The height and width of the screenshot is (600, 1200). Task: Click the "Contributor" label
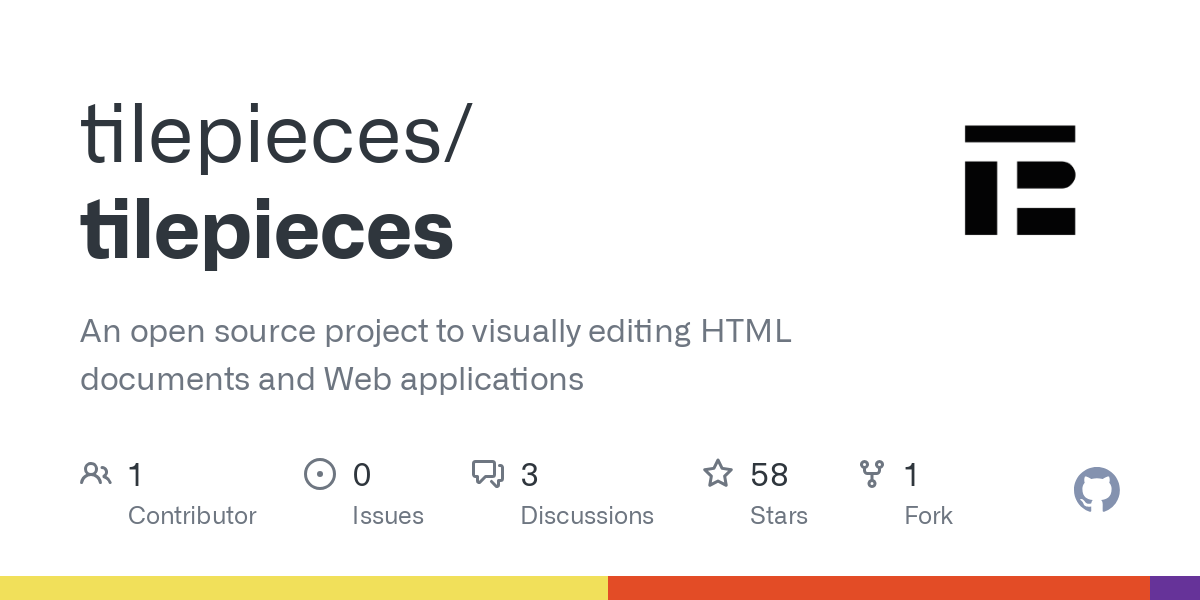point(192,516)
